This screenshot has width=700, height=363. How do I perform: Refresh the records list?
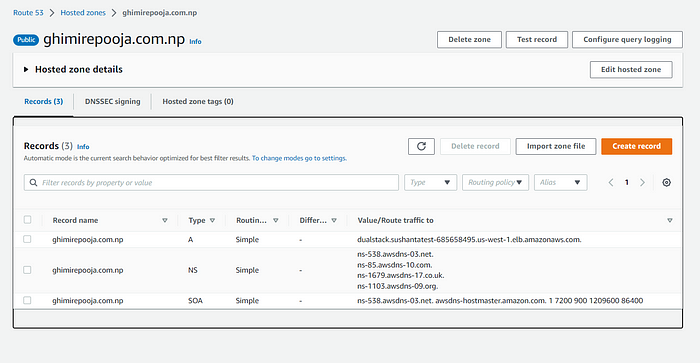pos(421,146)
